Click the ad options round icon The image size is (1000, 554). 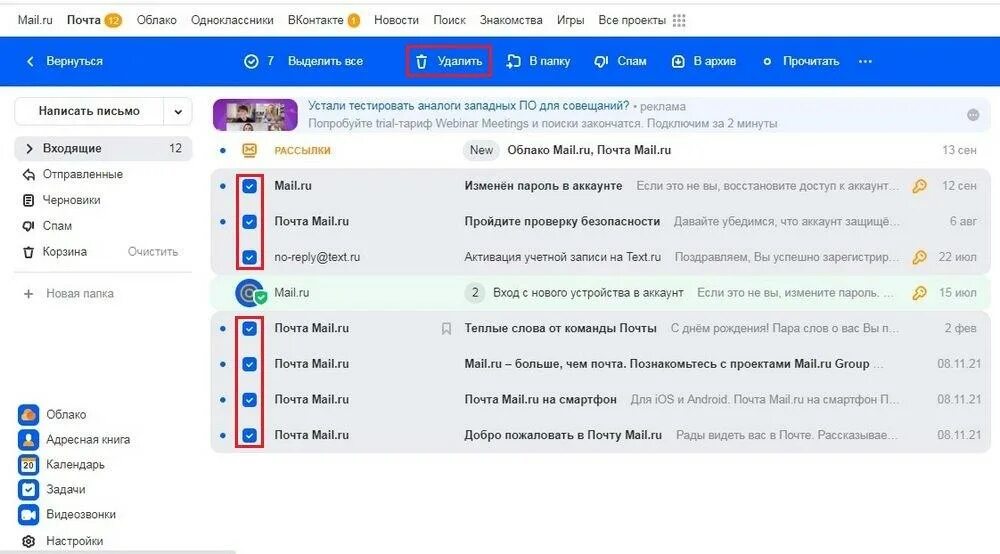click(973, 115)
